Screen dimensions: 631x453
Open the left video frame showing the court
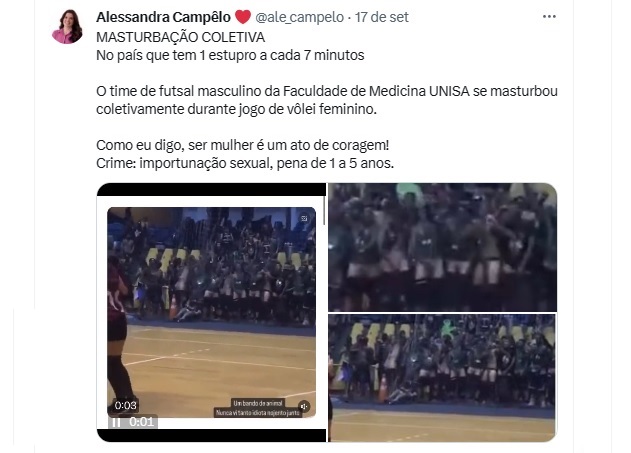tap(211, 312)
